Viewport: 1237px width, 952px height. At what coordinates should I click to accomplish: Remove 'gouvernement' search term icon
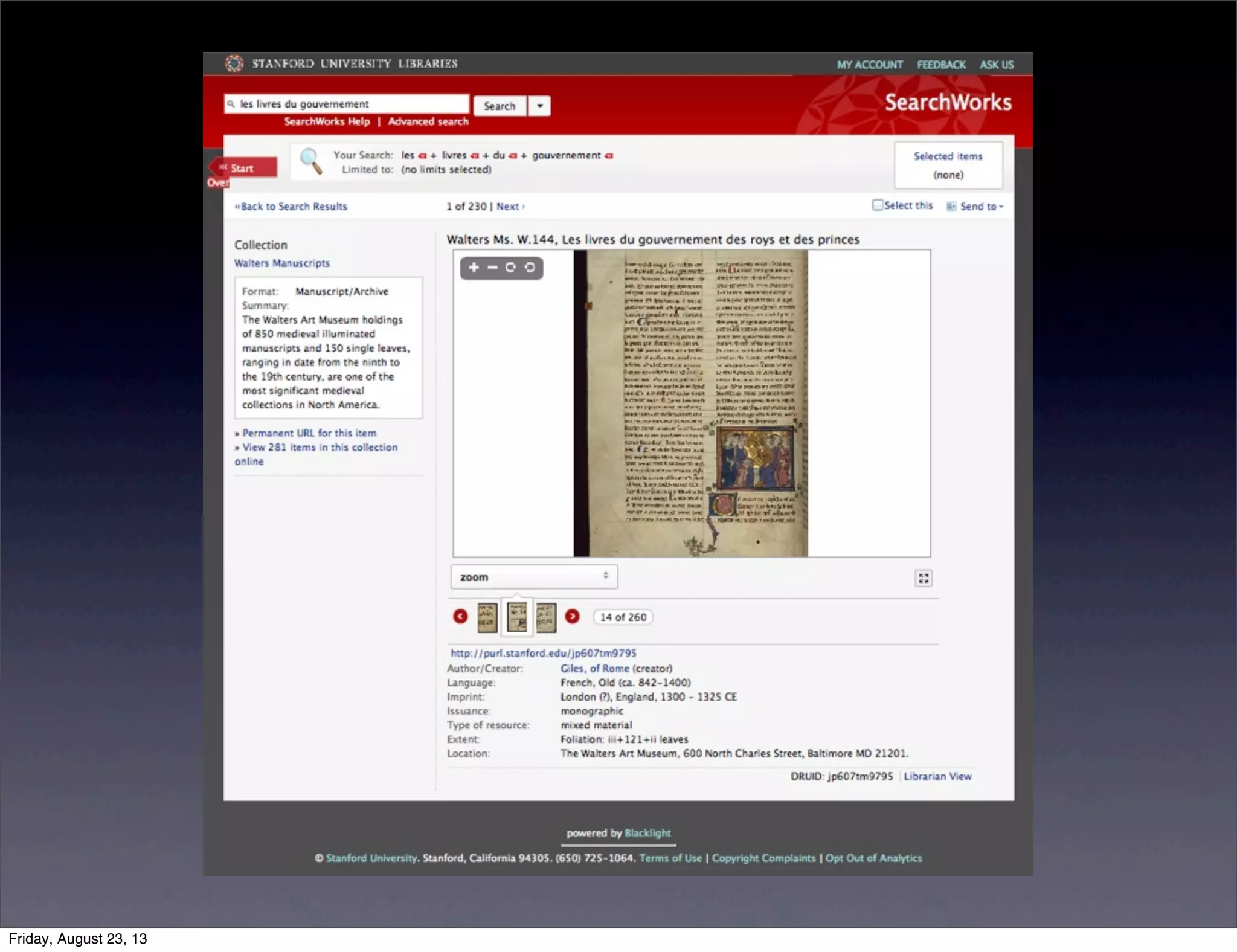coord(609,156)
